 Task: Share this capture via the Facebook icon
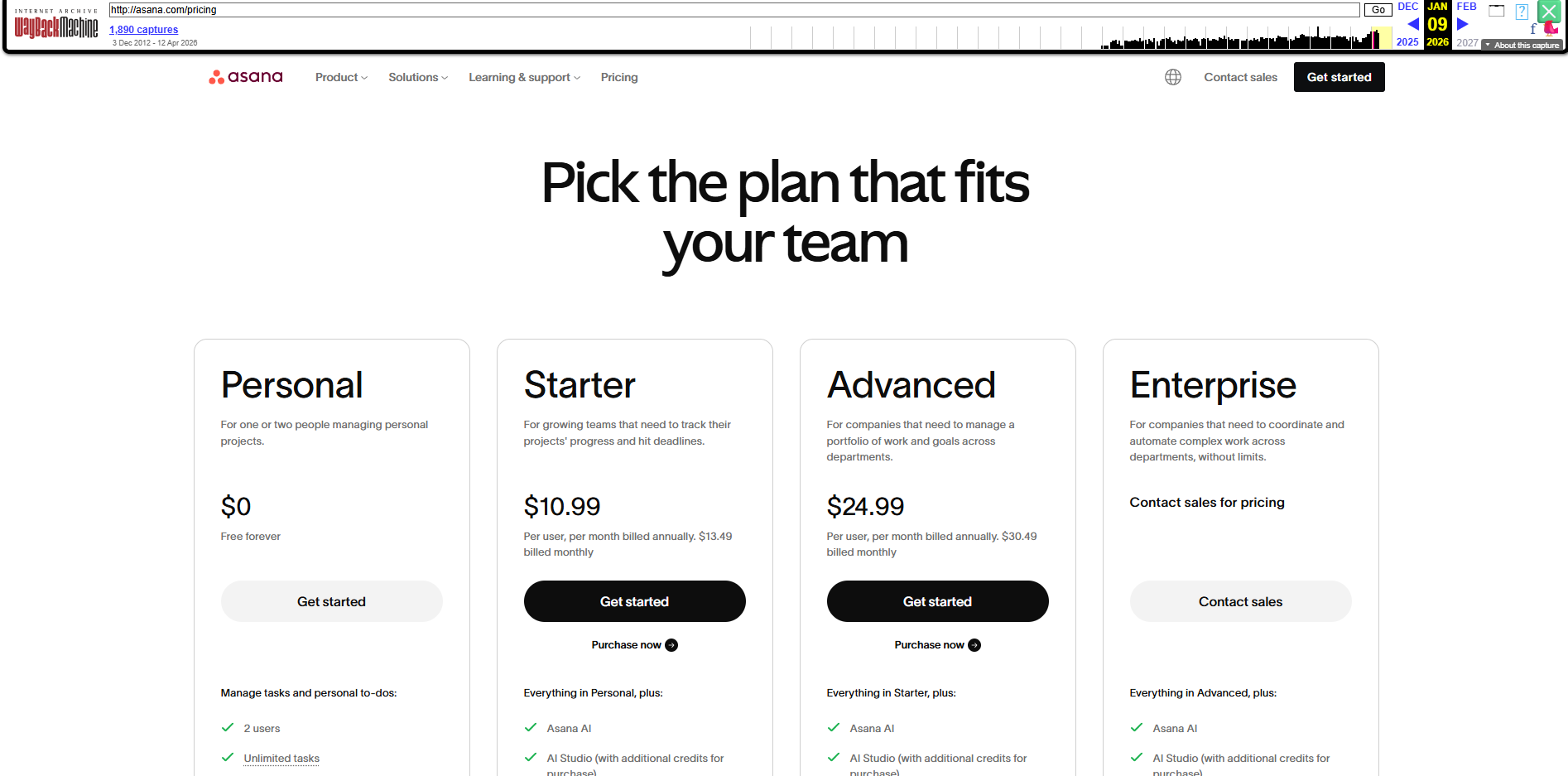click(x=1532, y=28)
